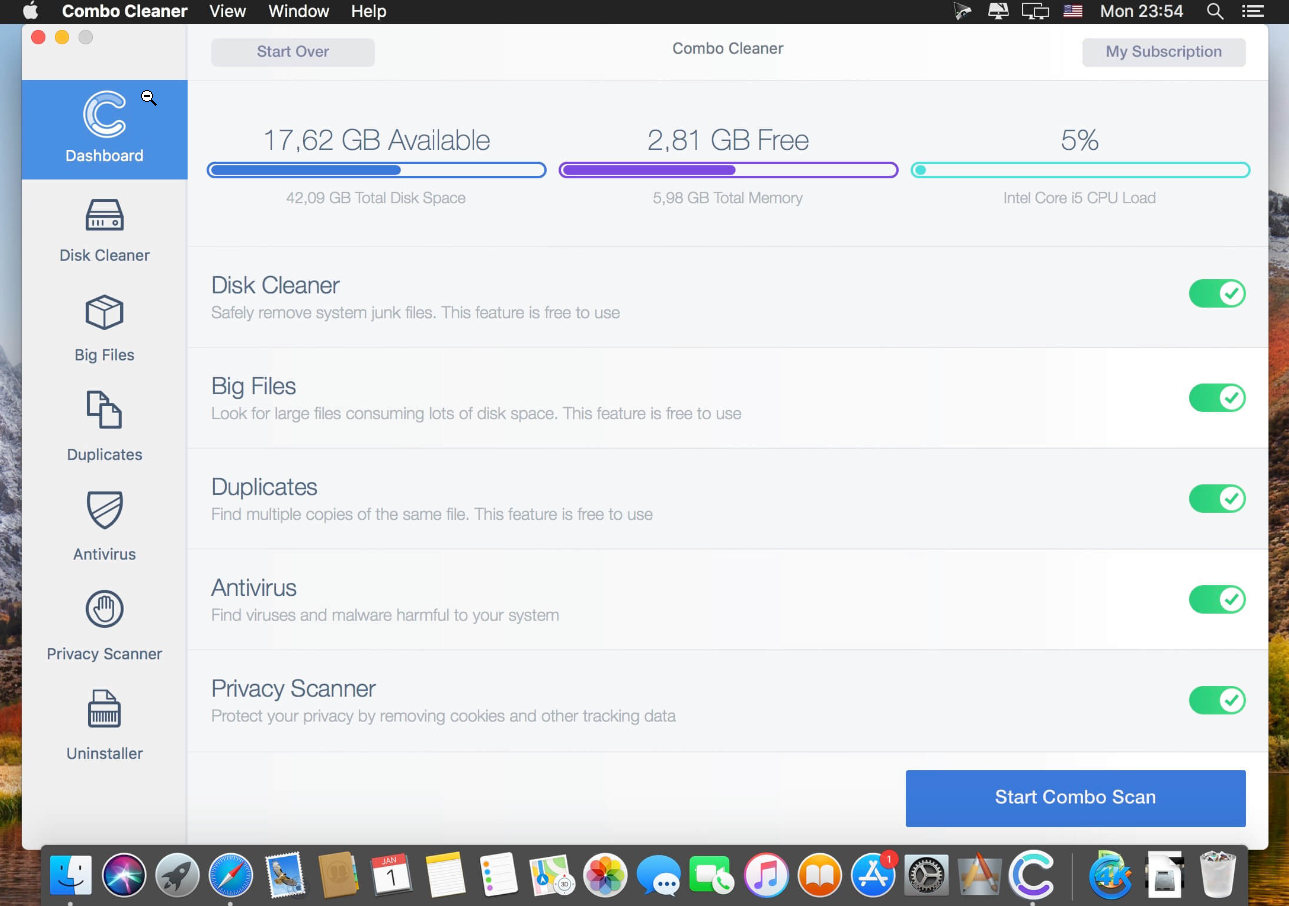Image resolution: width=1289 pixels, height=906 pixels.
Task: Open the Mail stamp icon in Dock
Action: click(x=285, y=876)
